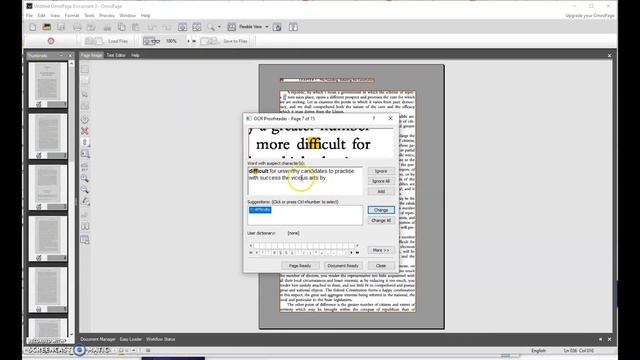Image resolution: width=640 pixels, height=360 pixels.
Task: Click the Change All button
Action: pos(381,220)
